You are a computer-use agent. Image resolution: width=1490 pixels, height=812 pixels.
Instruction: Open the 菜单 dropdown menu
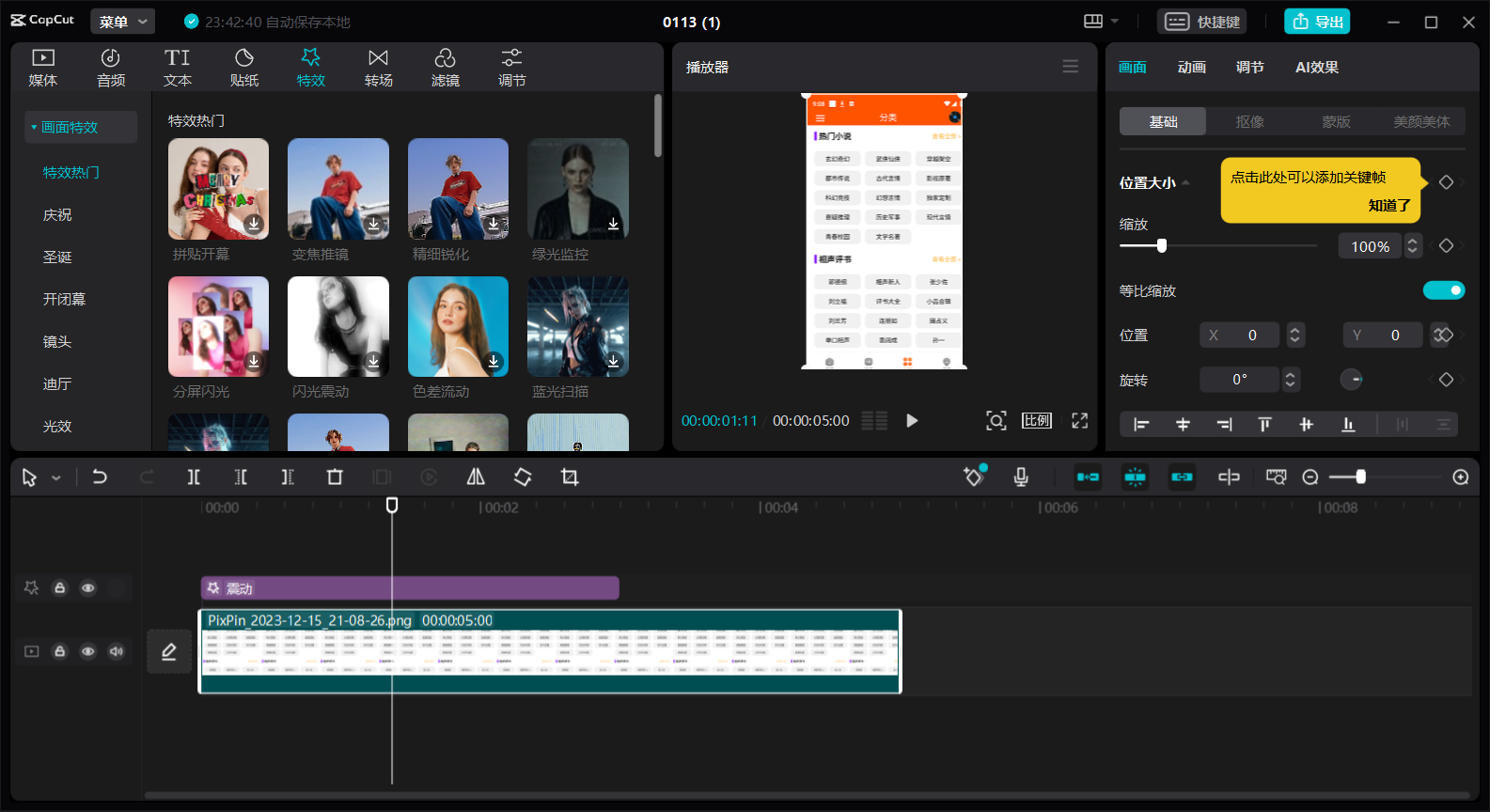pyautogui.click(x=123, y=22)
